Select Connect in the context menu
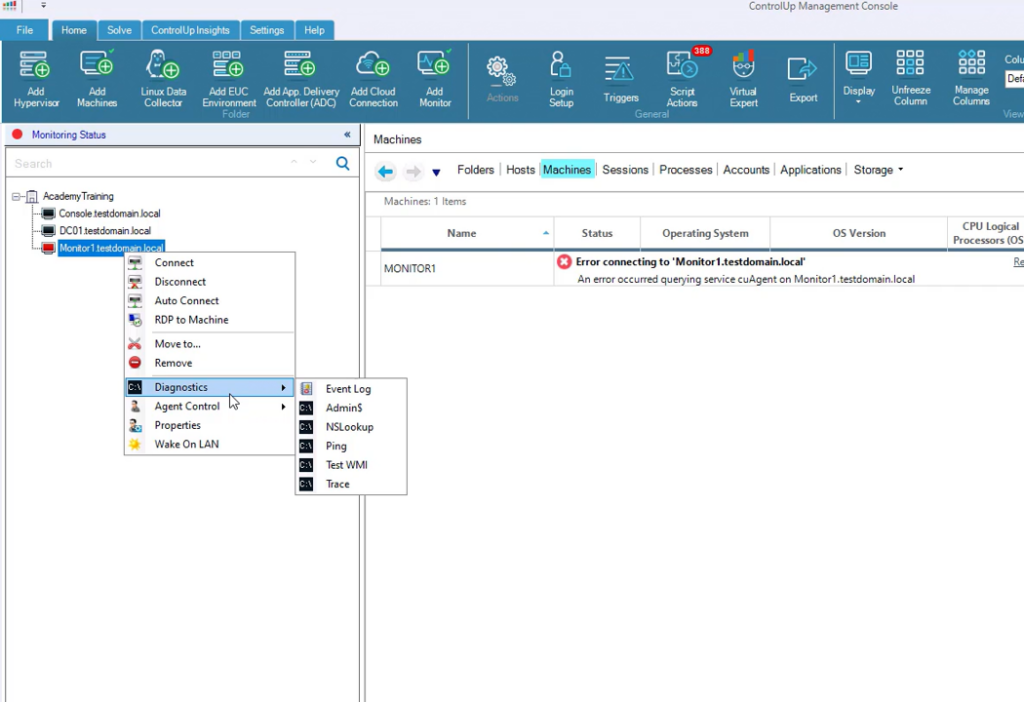 [209, 263]
